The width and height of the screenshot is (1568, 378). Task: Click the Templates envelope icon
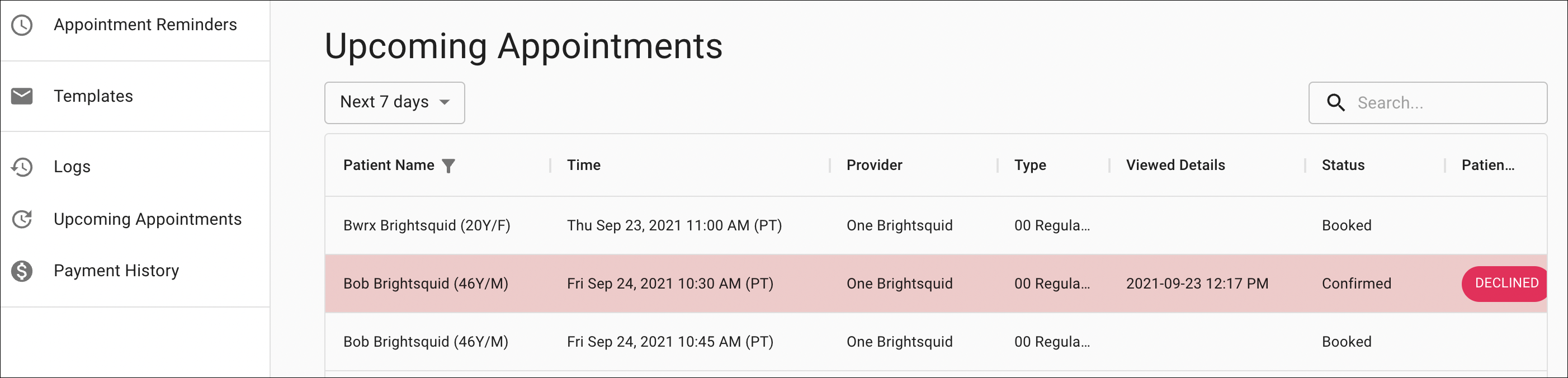click(22, 96)
